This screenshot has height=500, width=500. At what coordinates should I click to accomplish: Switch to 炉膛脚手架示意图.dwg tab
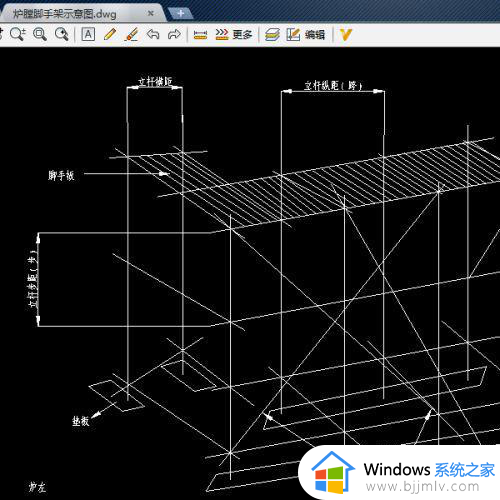tap(65, 14)
